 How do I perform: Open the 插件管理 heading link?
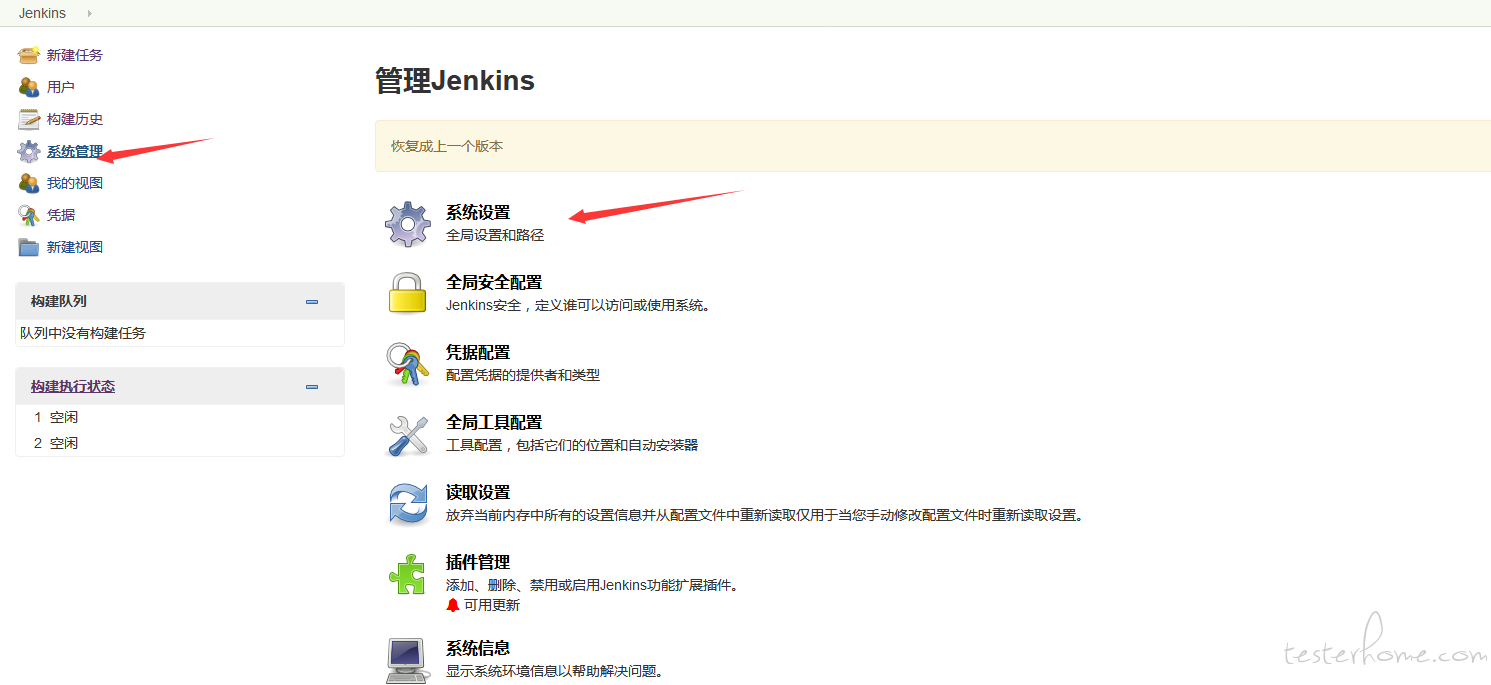478,562
